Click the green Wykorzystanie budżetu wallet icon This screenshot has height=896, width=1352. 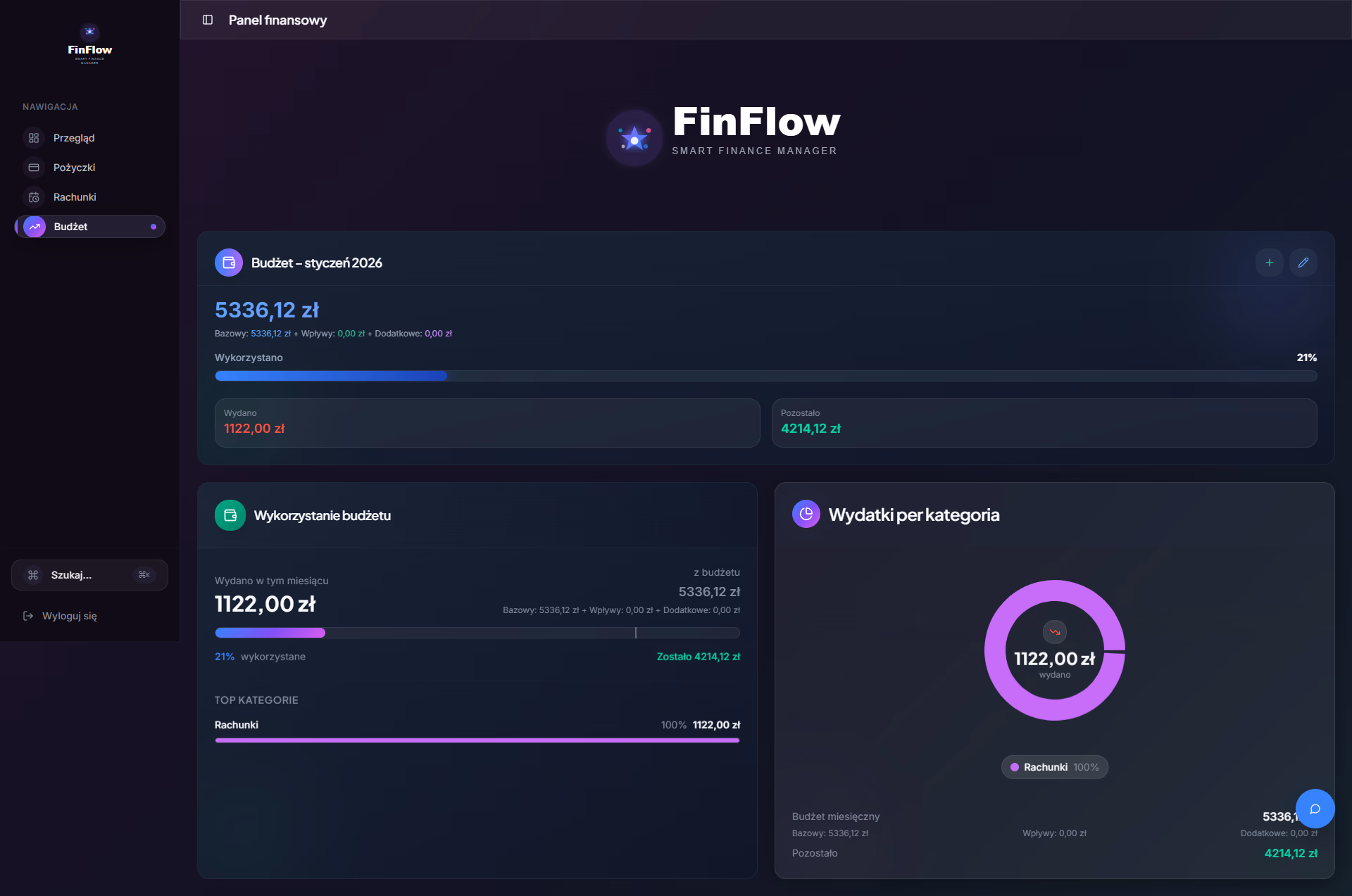click(x=230, y=515)
